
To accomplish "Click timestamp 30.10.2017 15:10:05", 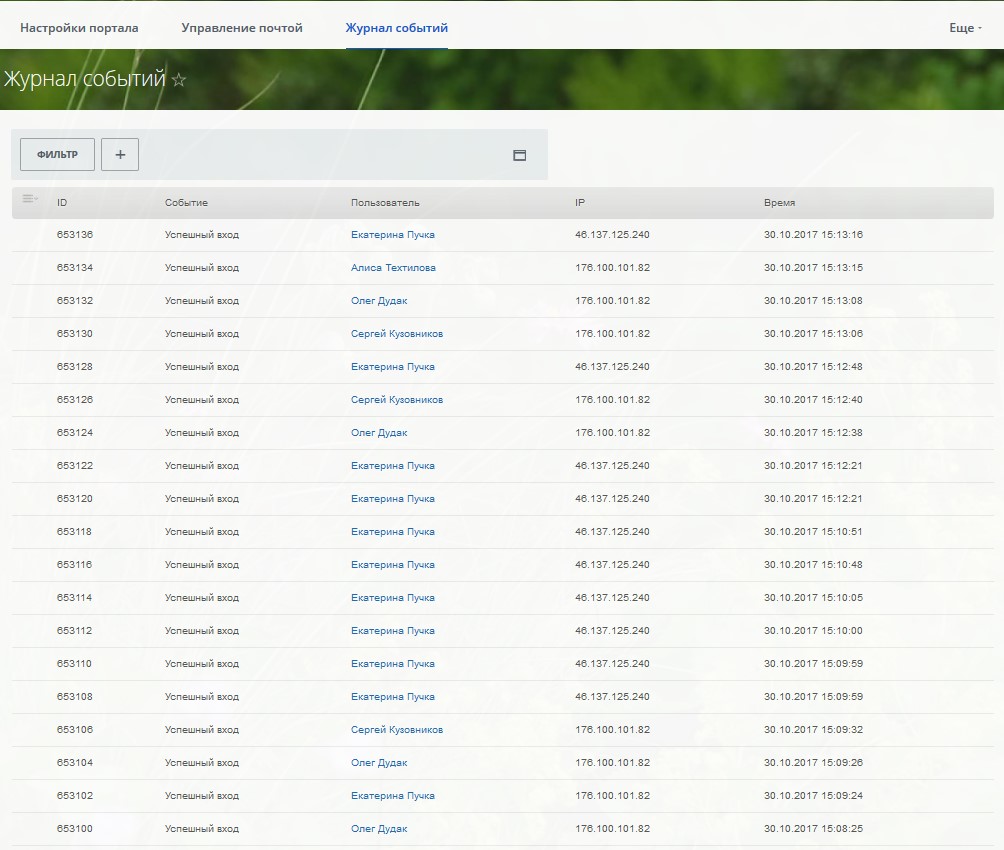I will click(813, 598).
